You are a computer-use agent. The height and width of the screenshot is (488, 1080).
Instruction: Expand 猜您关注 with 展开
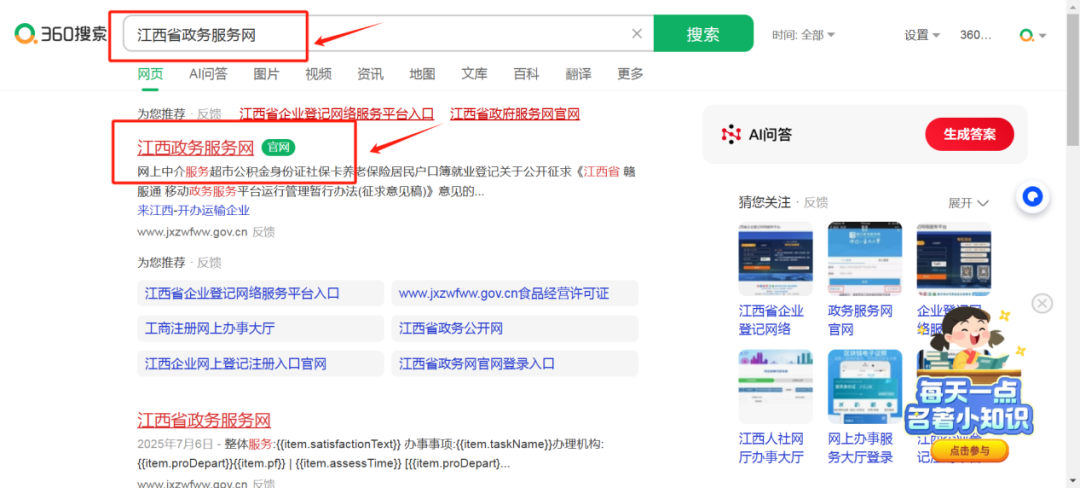968,203
